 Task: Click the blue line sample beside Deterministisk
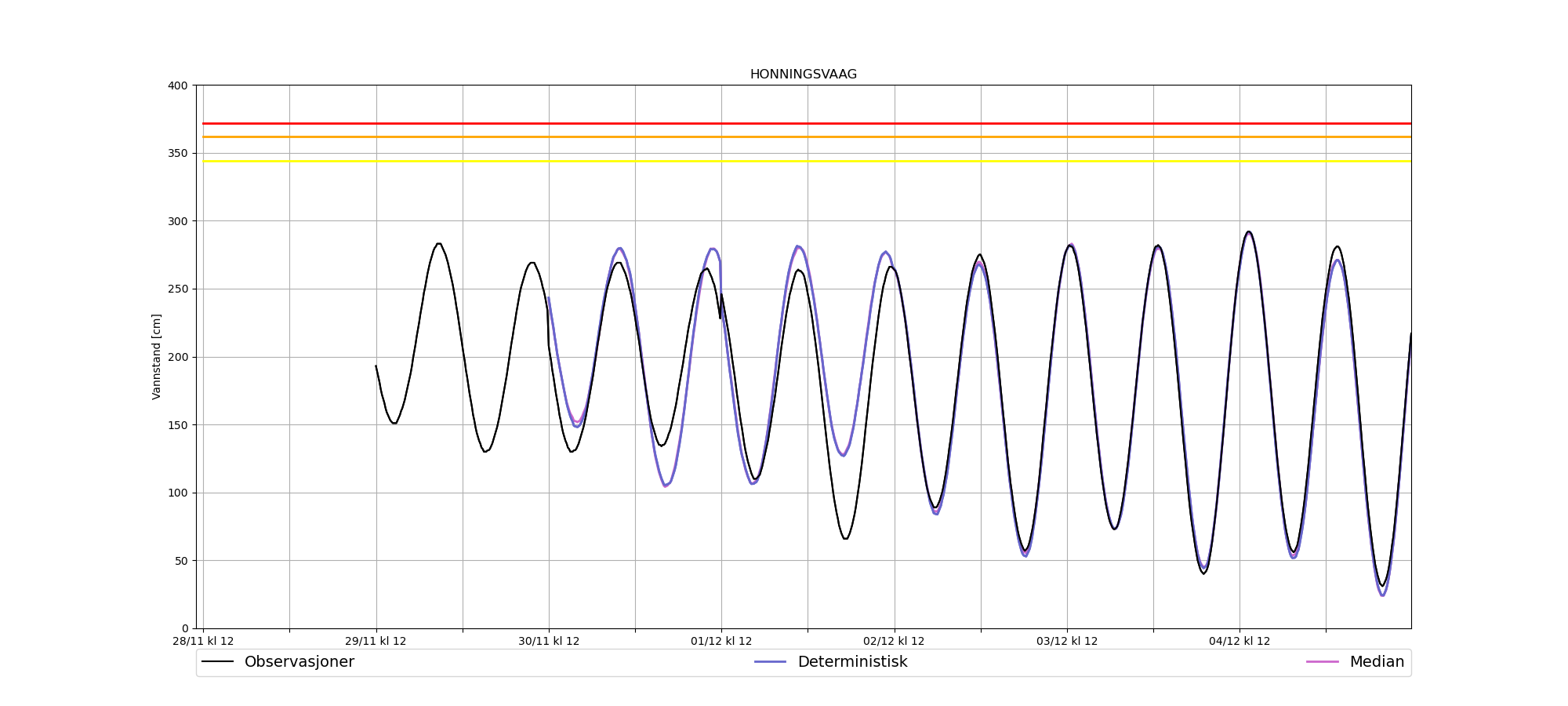(770, 662)
